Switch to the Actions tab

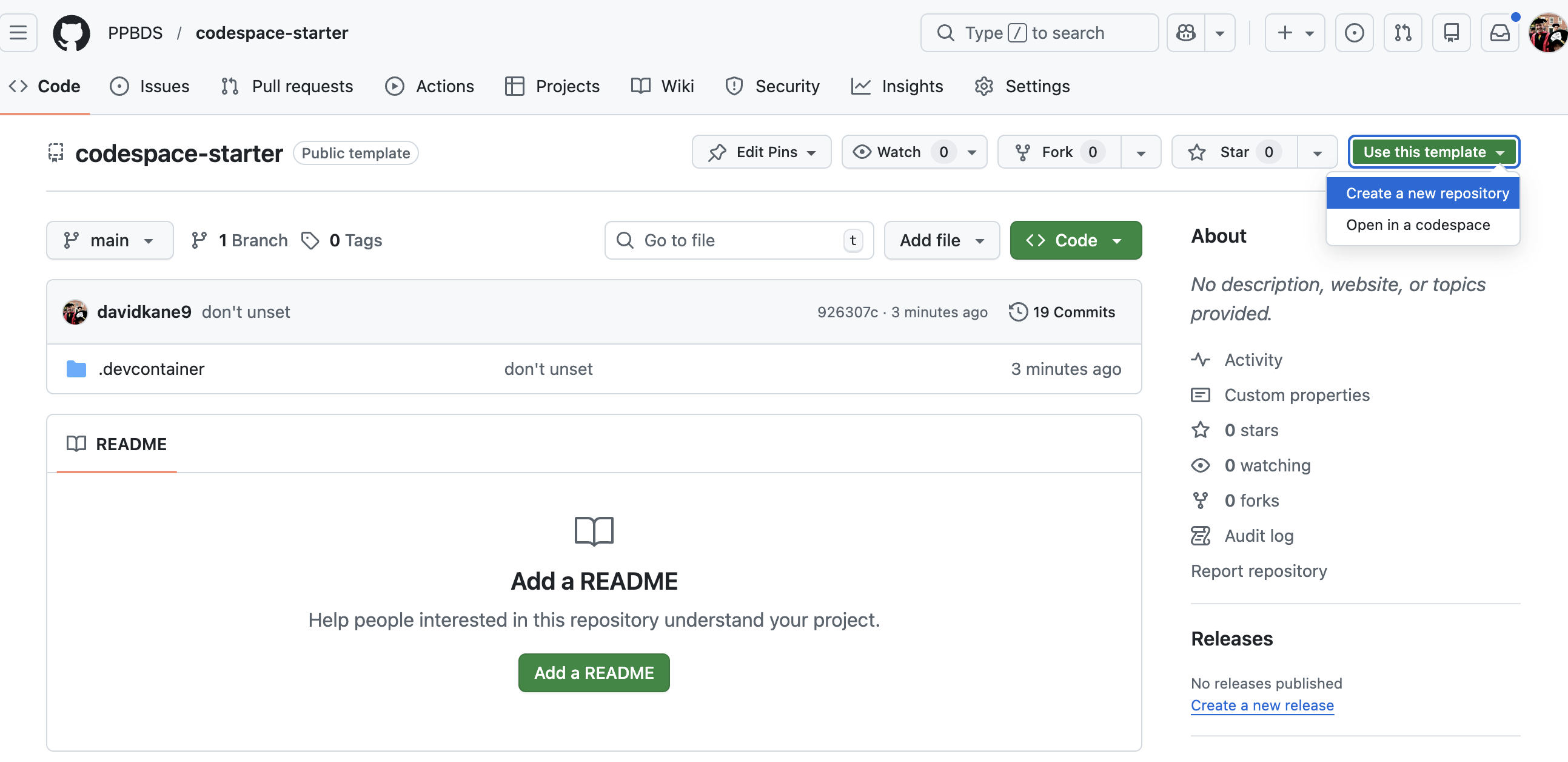(430, 87)
